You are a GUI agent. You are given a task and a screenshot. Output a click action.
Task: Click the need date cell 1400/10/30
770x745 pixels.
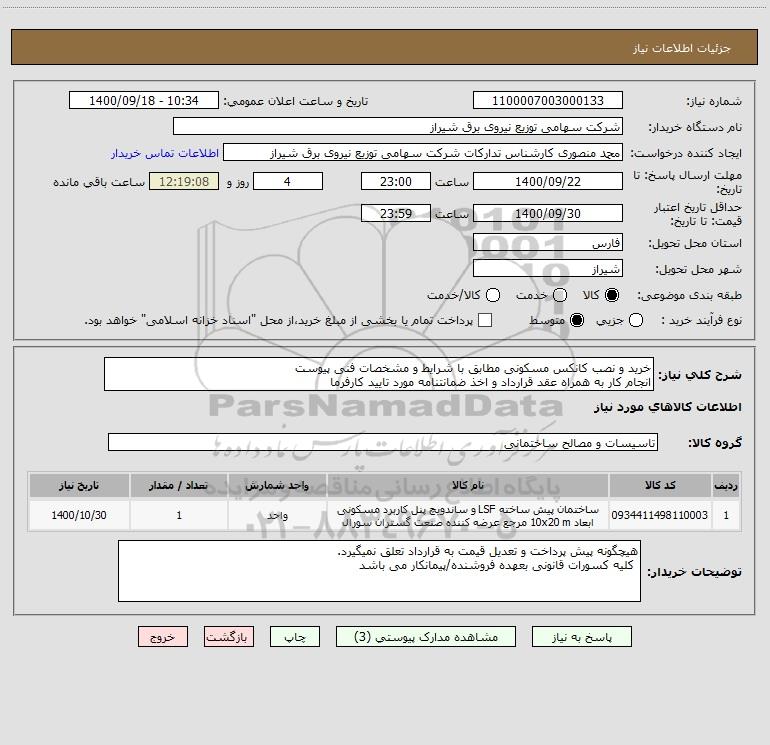pyautogui.click(x=79, y=515)
